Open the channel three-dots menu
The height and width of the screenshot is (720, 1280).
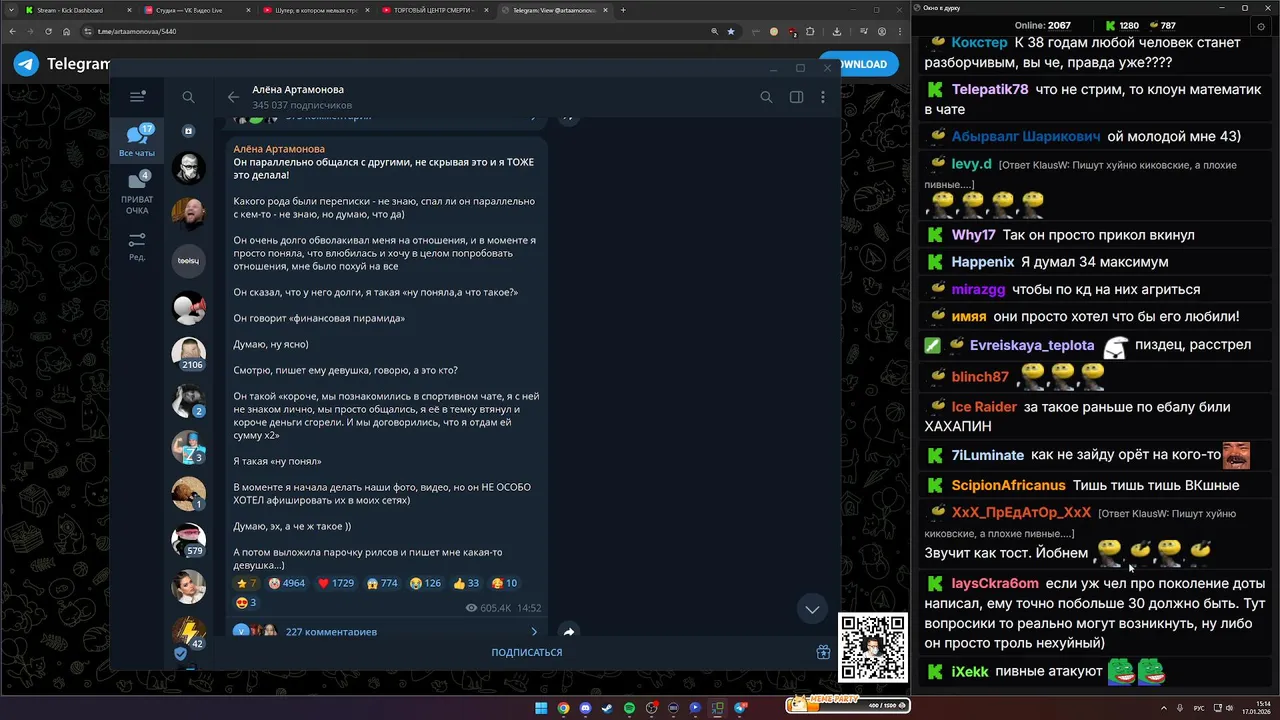tap(823, 97)
